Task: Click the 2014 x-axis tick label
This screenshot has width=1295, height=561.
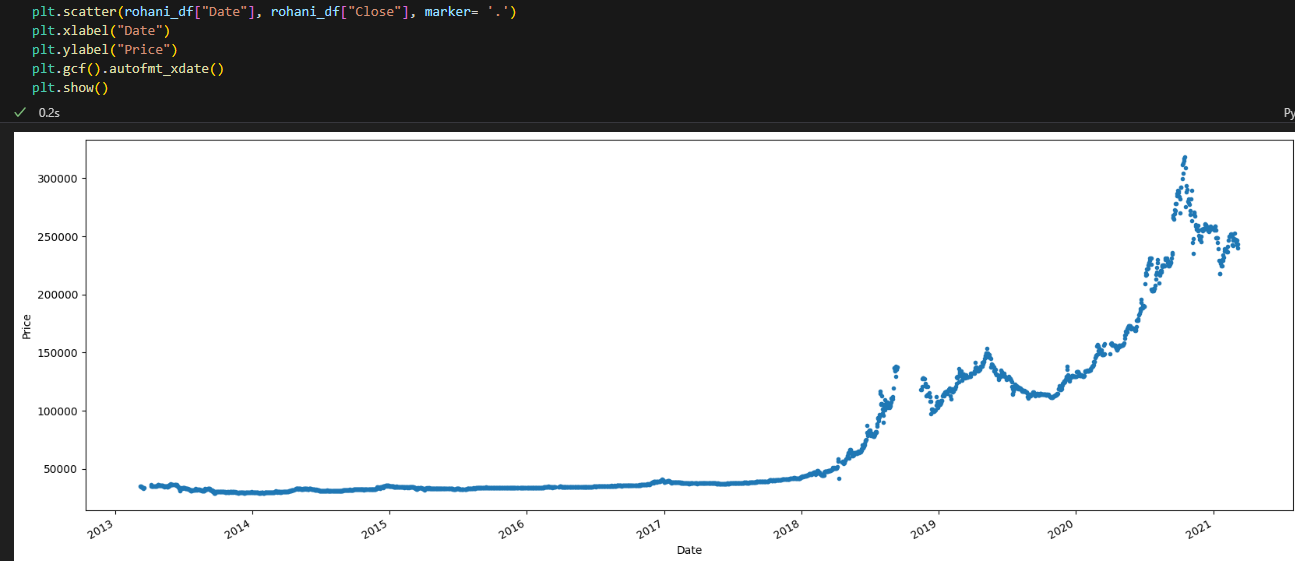Action: pyautogui.click(x=238, y=529)
